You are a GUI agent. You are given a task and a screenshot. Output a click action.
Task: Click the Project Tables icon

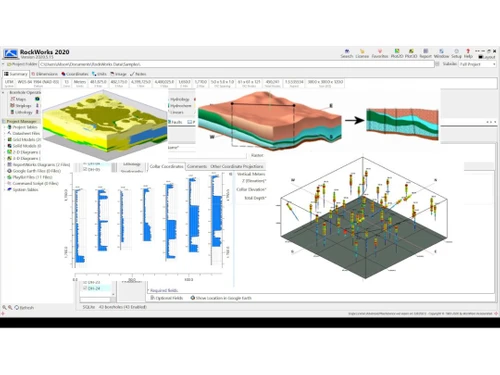pos(10,127)
